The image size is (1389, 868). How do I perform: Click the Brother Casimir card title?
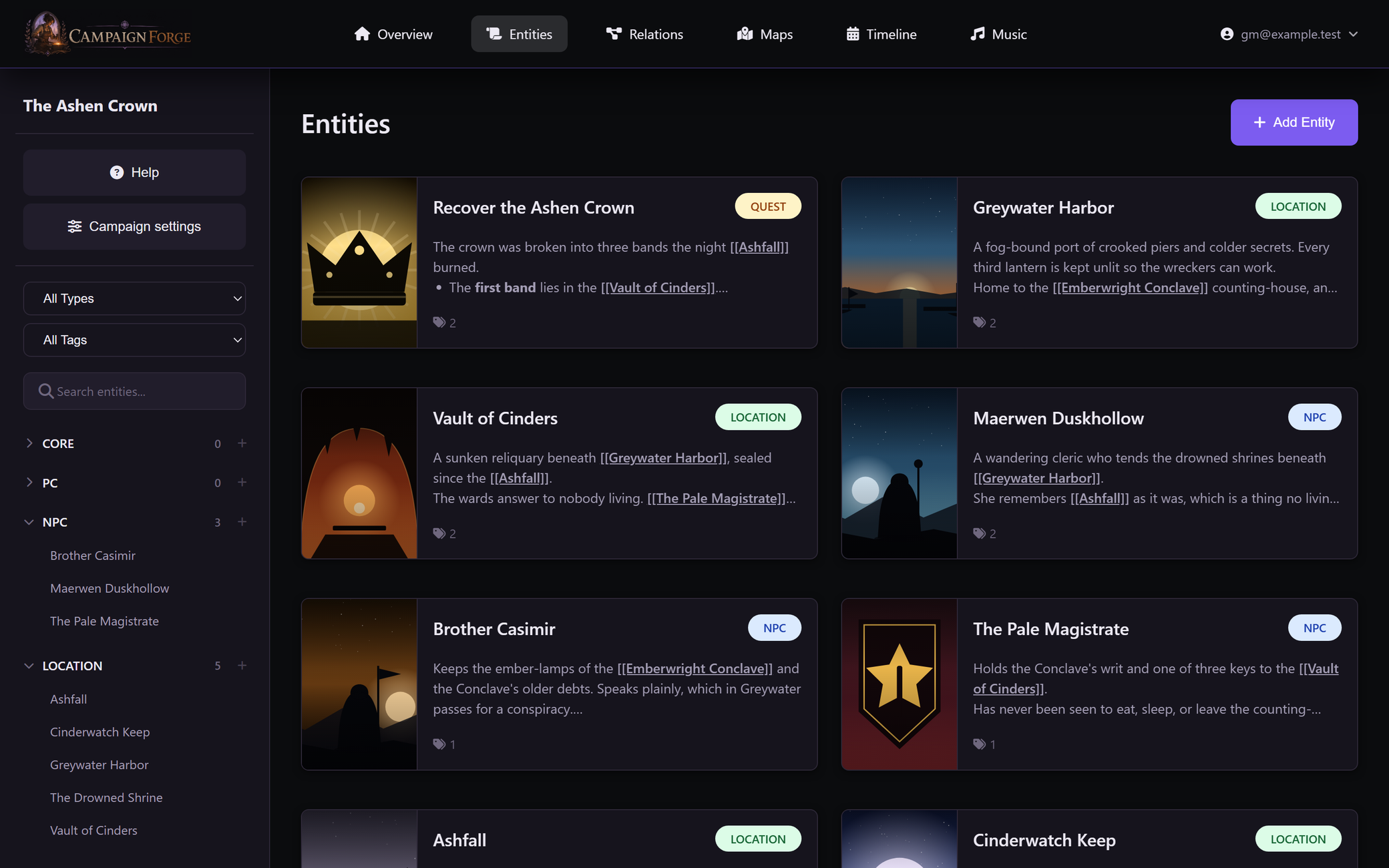(494, 629)
